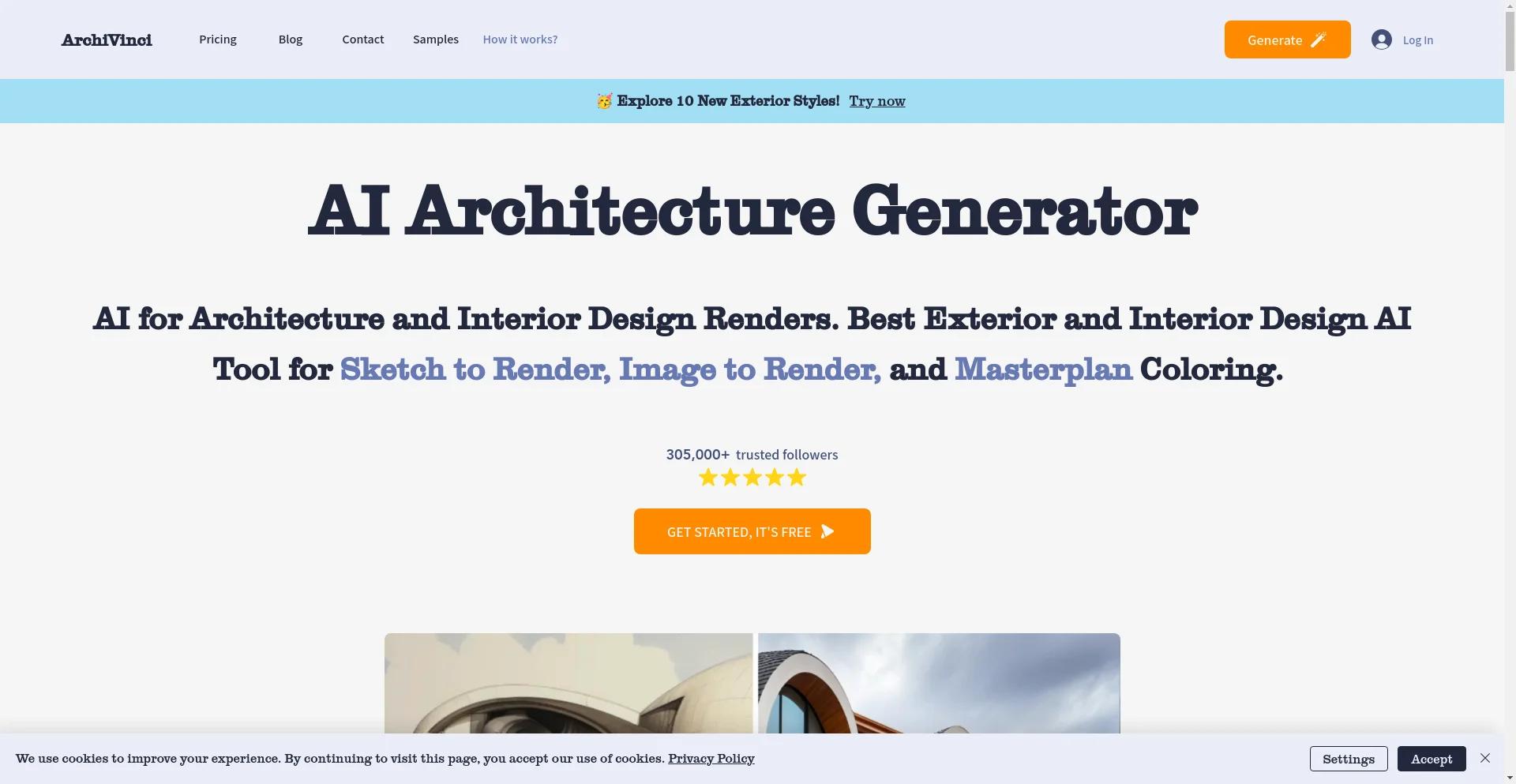Open cookie Settings
The width and height of the screenshot is (1516, 784).
1349,759
